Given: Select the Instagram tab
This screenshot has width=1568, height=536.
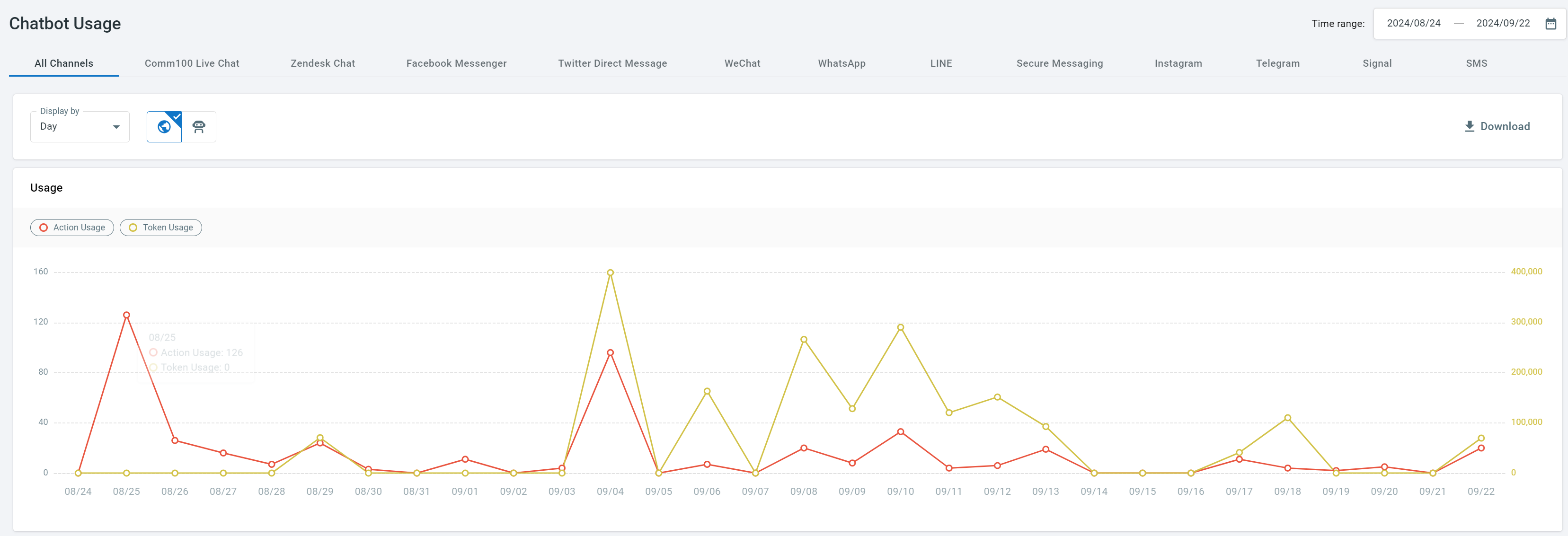Looking at the screenshot, I should pos(1178,63).
